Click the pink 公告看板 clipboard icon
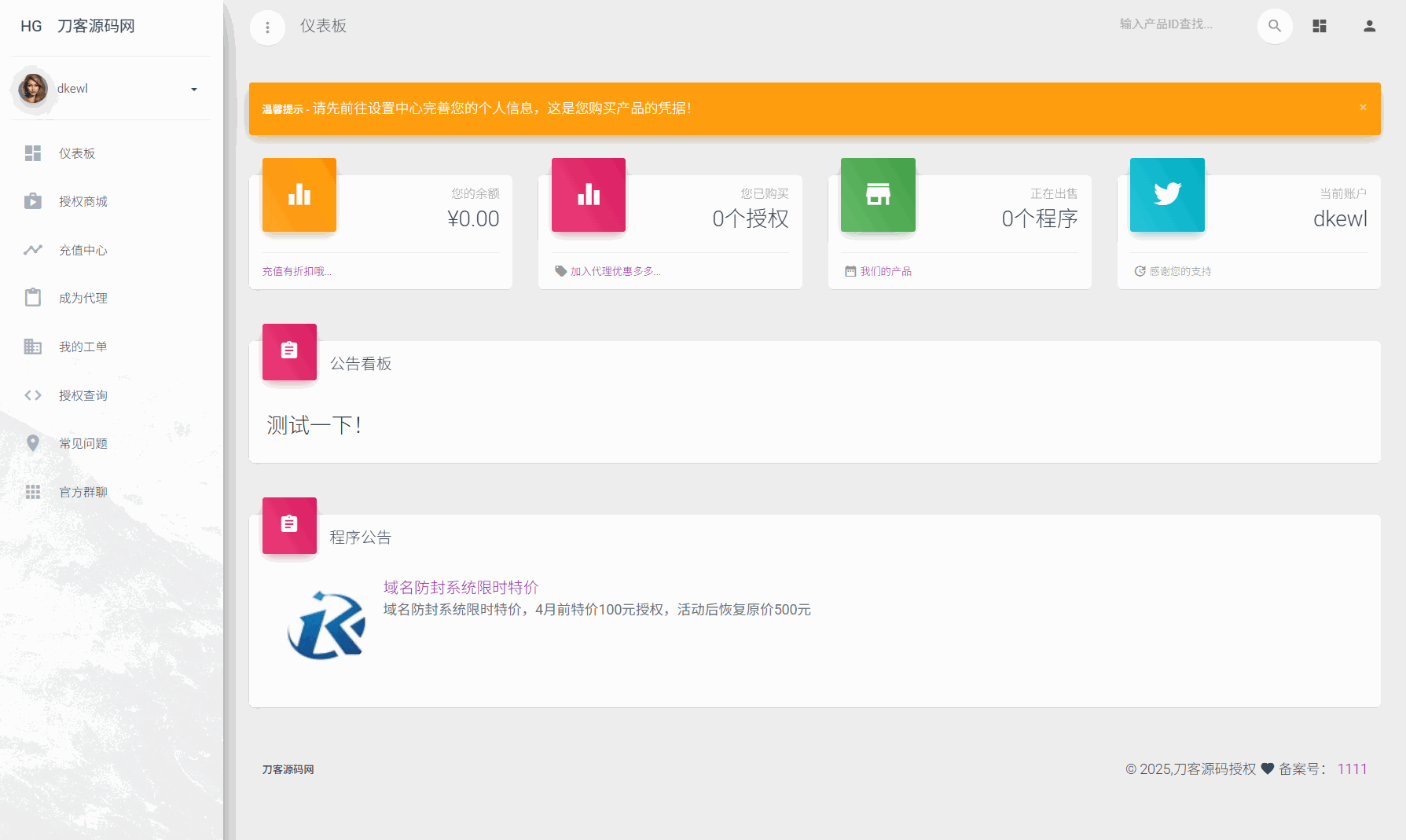The height and width of the screenshot is (840, 1406). pyautogui.click(x=289, y=351)
